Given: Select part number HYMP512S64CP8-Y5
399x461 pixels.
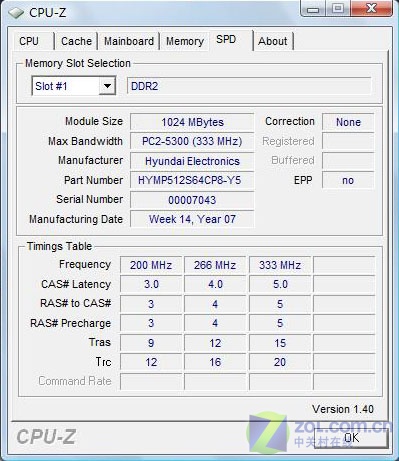Looking at the screenshot, I should tap(192, 180).
